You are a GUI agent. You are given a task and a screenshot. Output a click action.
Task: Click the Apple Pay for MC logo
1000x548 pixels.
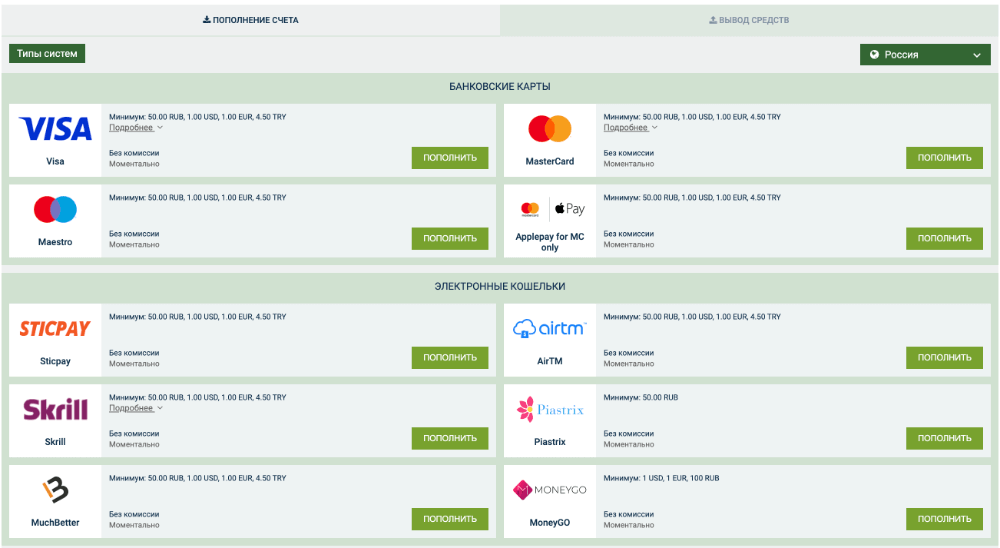point(552,209)
